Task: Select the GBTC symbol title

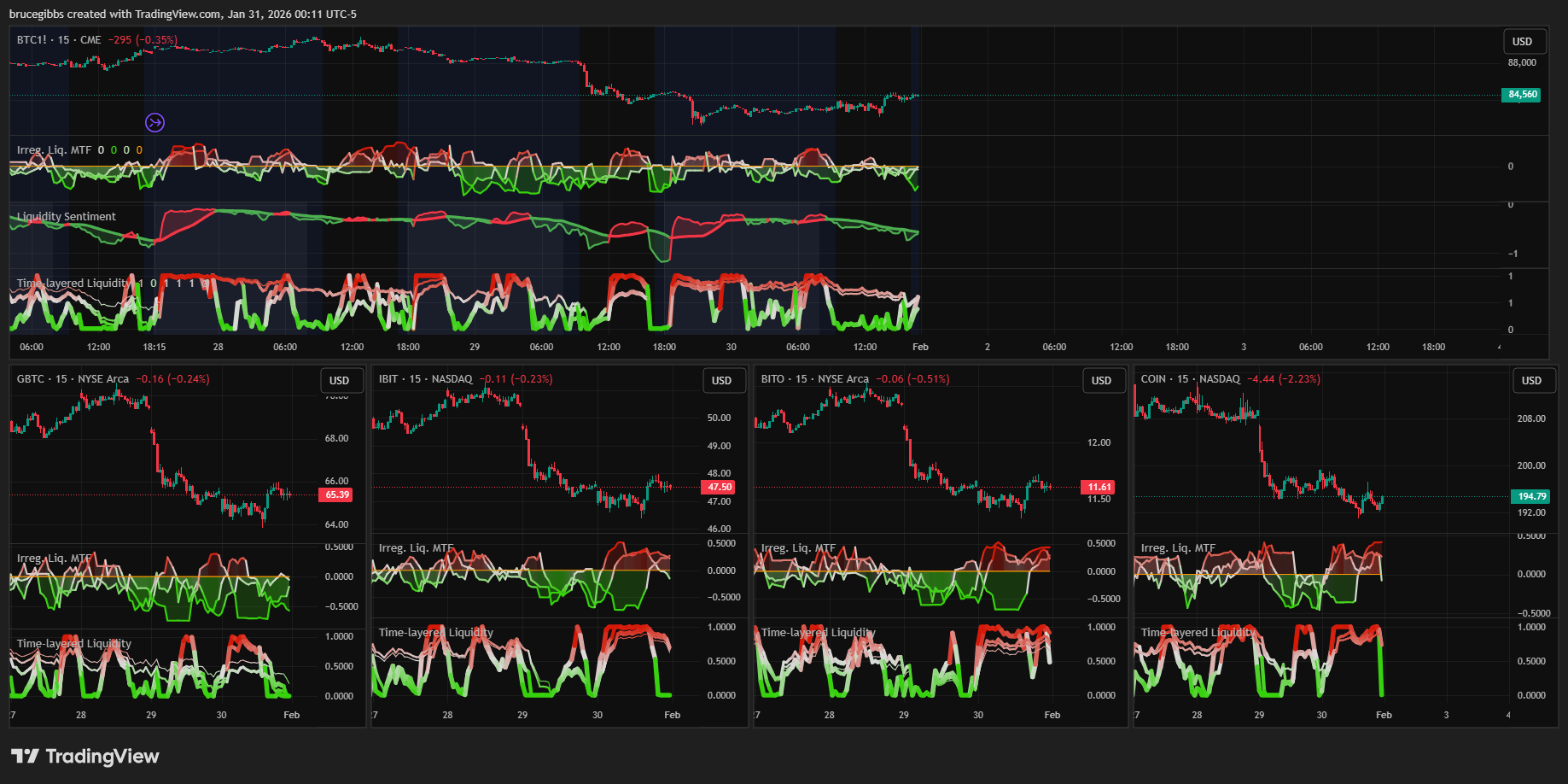Action: [x=73, y=379]
